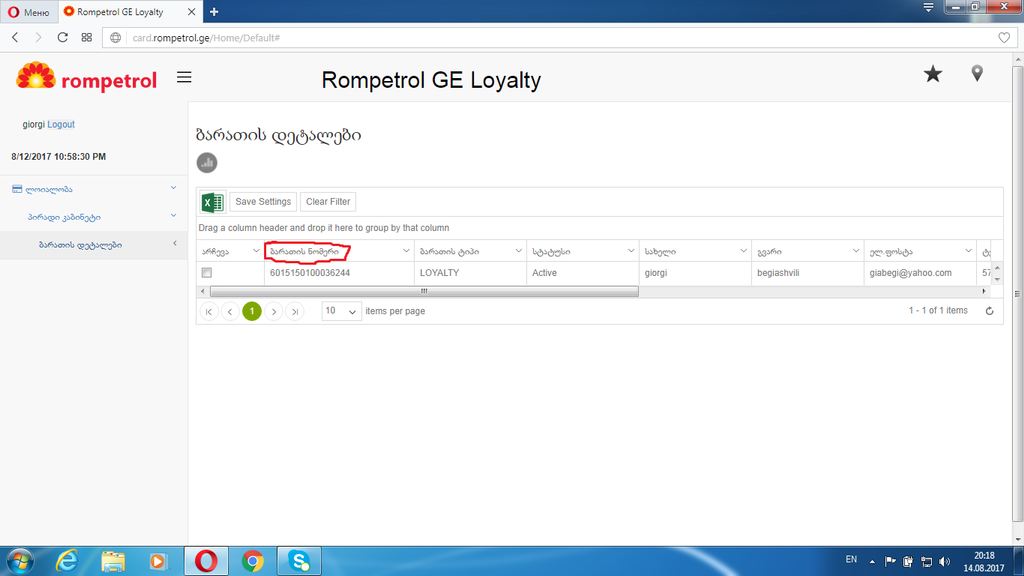This screenshot has height=576, width=1024.
Task: Click the Opera taskbar icon
Action: (206, 561)
